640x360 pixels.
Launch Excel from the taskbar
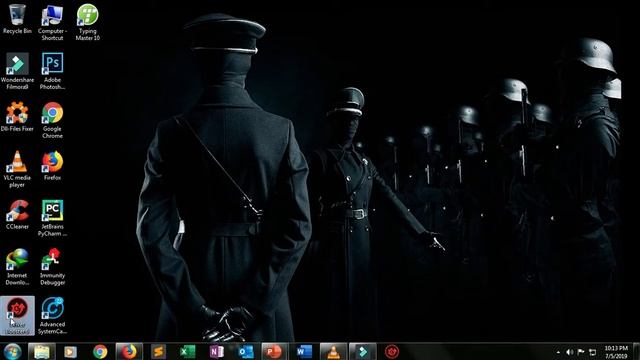point(187,351)
